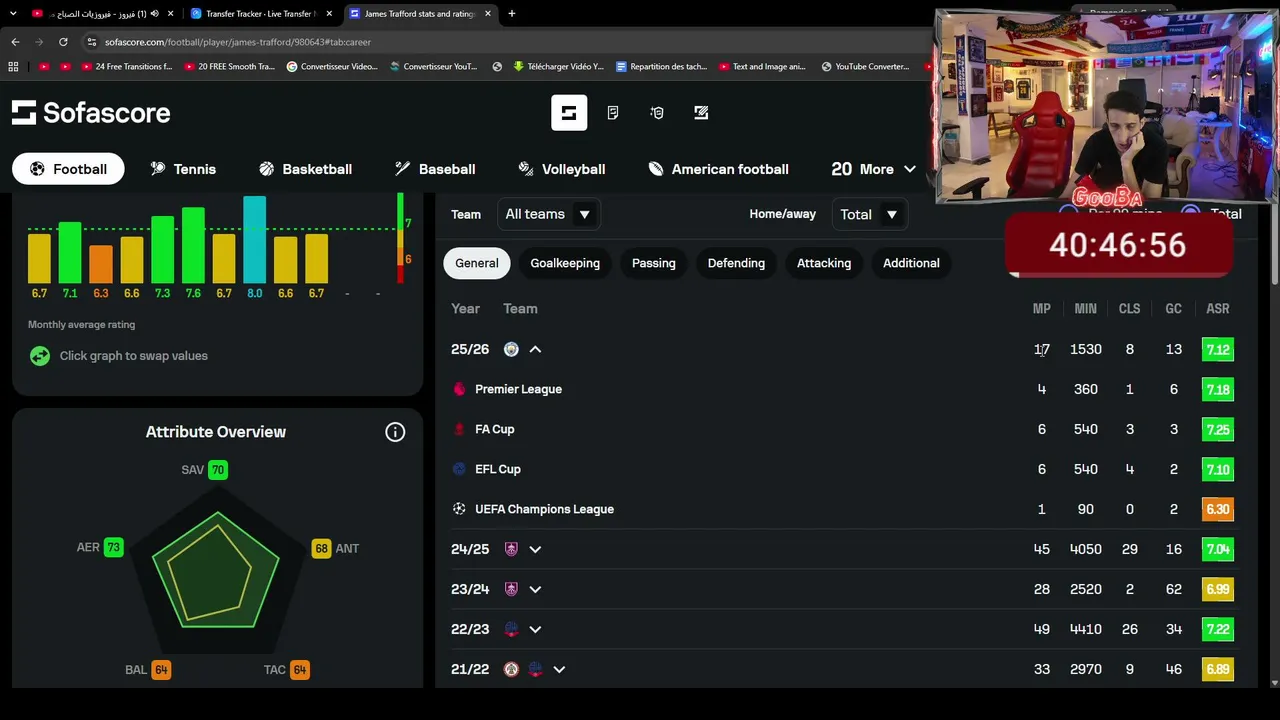Open the pencil-square icon in Sofascore header
This screenshot has width=1280, height=720.
(701, 113)
